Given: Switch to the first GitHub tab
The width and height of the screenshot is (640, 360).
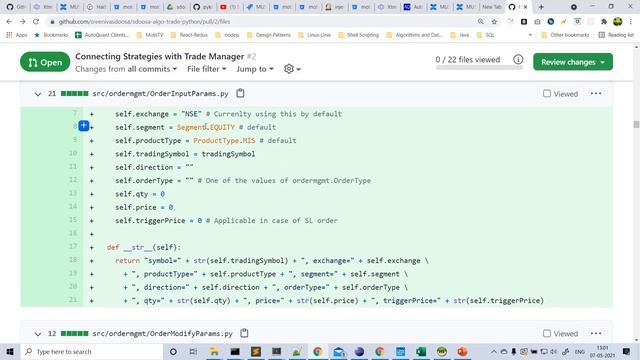Looking at the screenshot, I should point(15,7).
